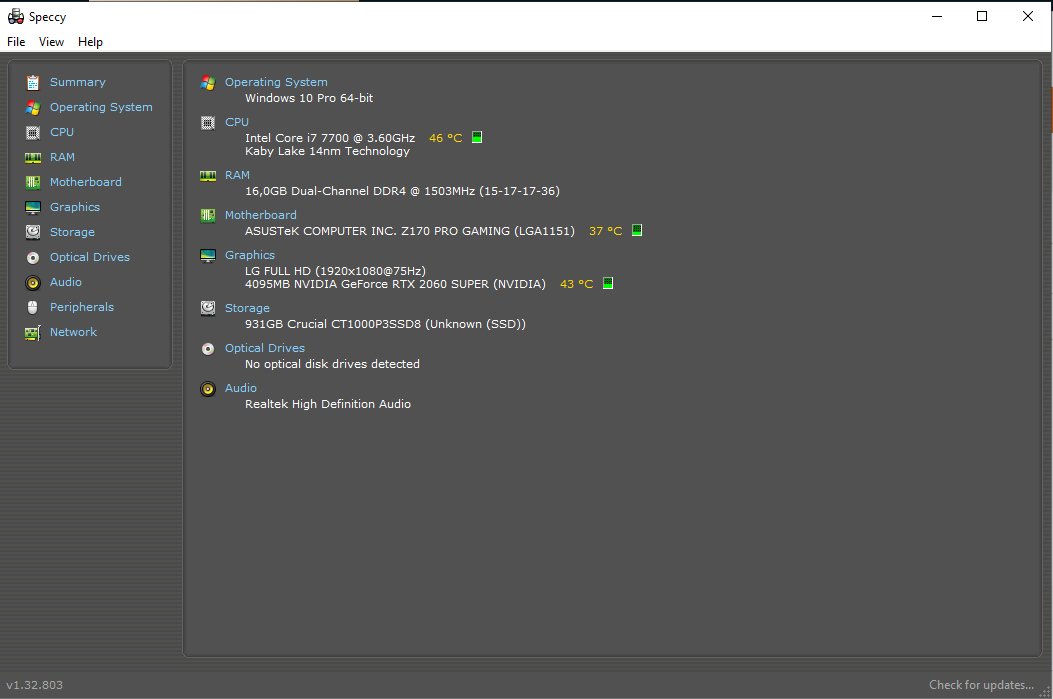Select Peripherals in the sidebar list
The width and height of the screenshot is (1053, 699).
(82, 307)
